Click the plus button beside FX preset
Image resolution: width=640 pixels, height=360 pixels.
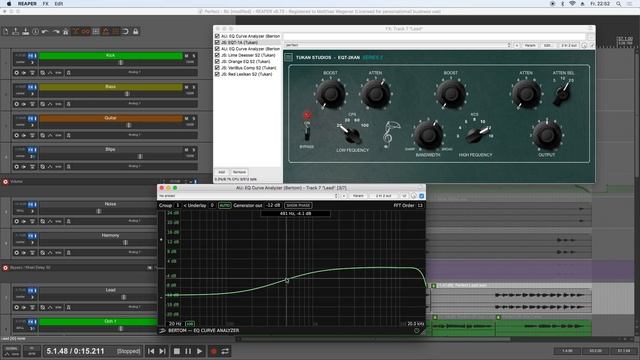[517, 45]
